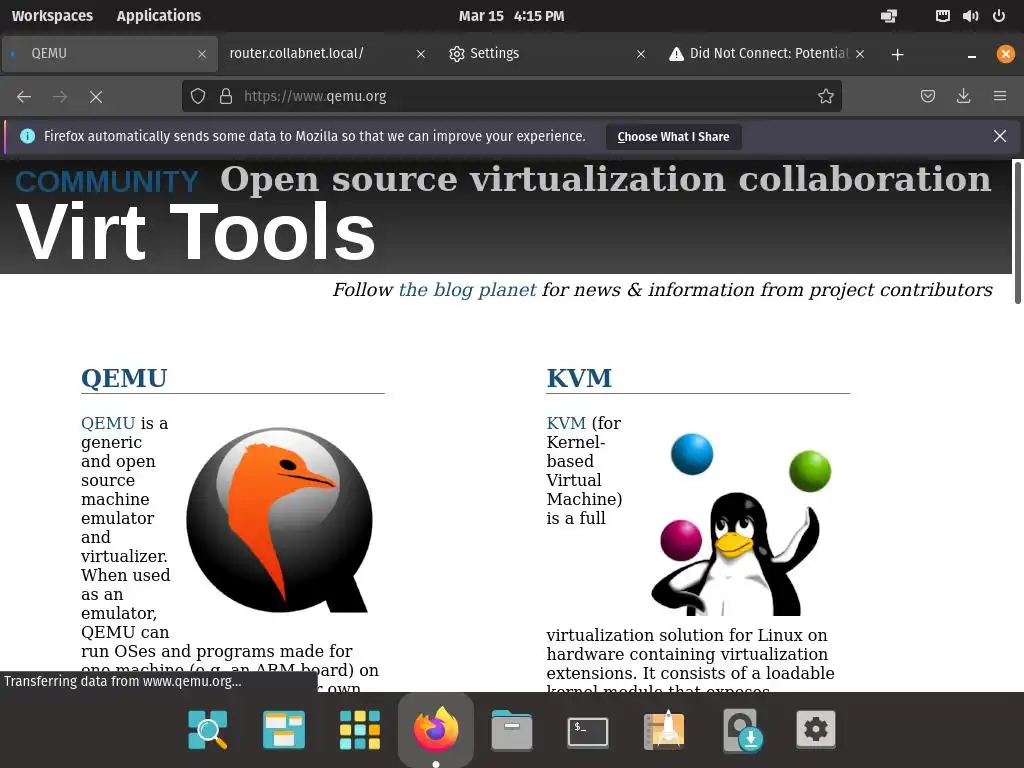This screenshot has height=768, width=1024.
Task: View site security via padlock icon
Action: 226,97
